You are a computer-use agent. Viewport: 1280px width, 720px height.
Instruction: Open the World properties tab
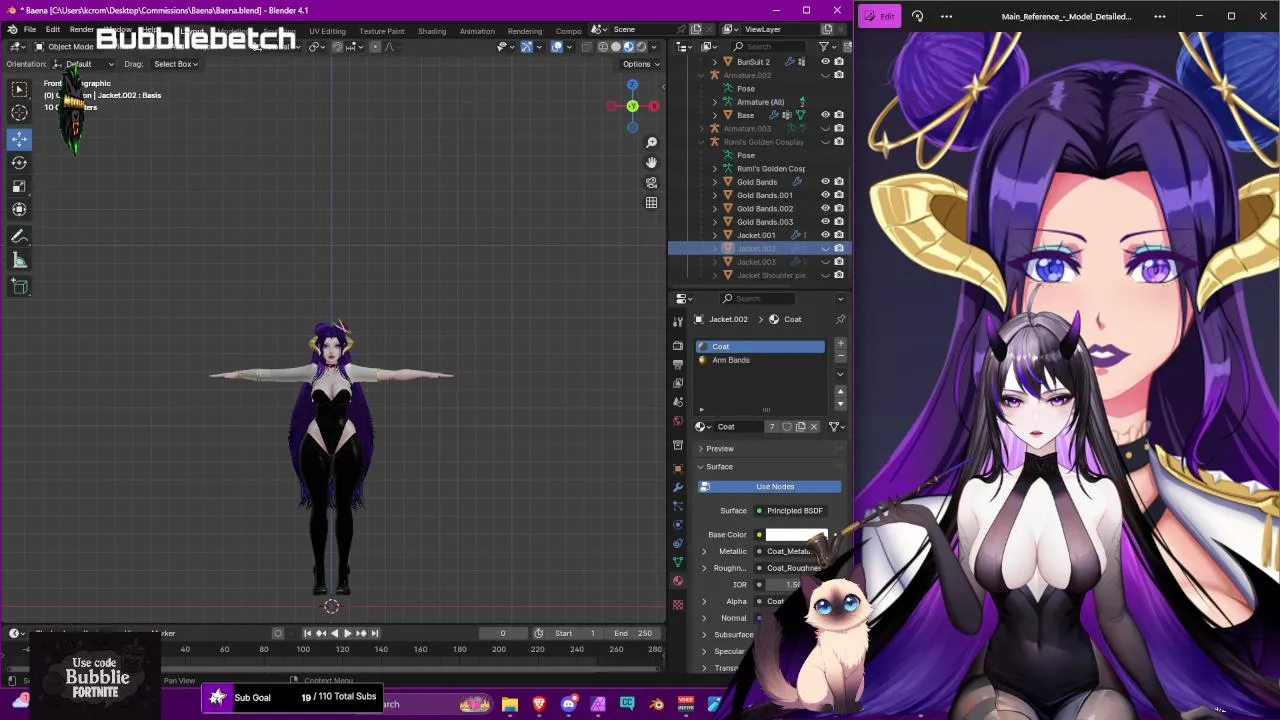tap(678, 421)
